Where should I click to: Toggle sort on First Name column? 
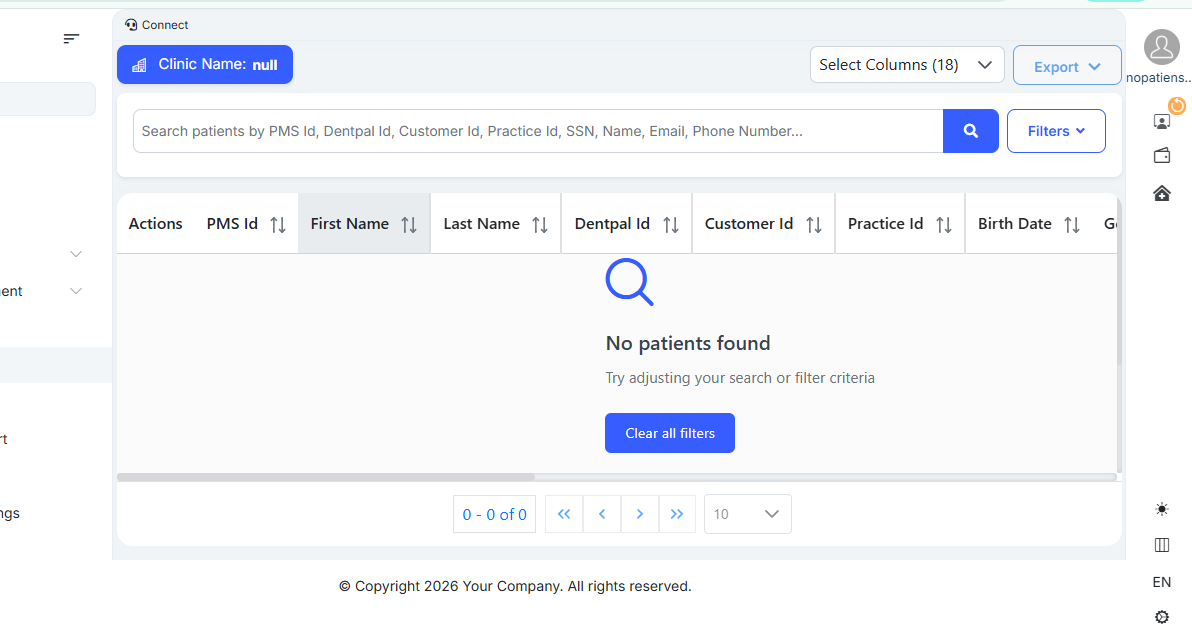[409, 225]
